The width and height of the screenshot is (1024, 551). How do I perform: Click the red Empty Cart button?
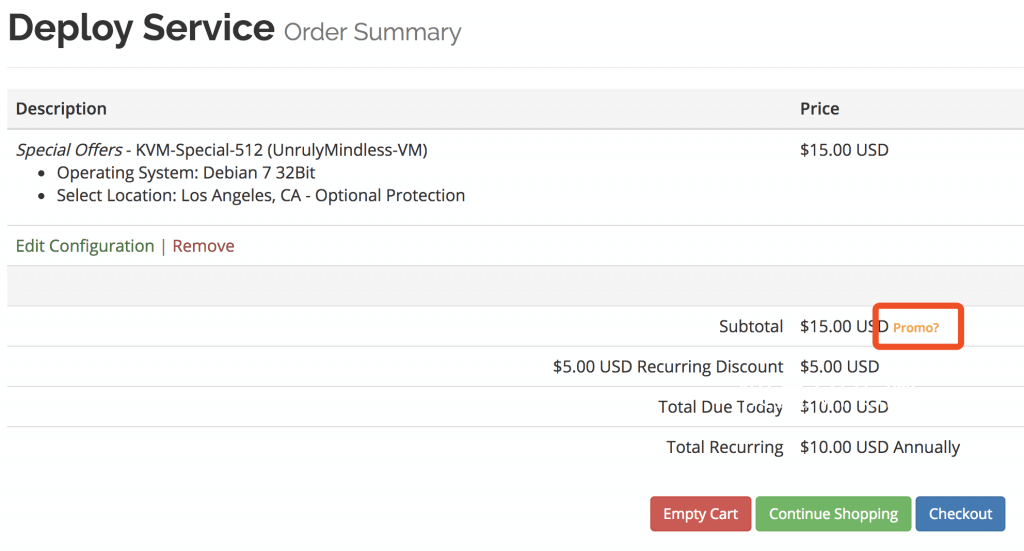coord(701,514)
